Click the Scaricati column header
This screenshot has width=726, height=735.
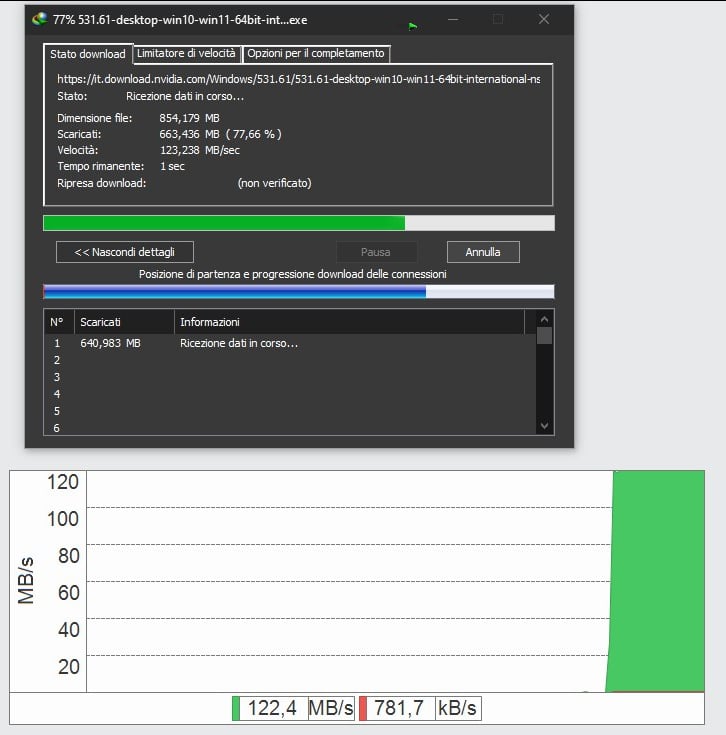tap(124, 322)
